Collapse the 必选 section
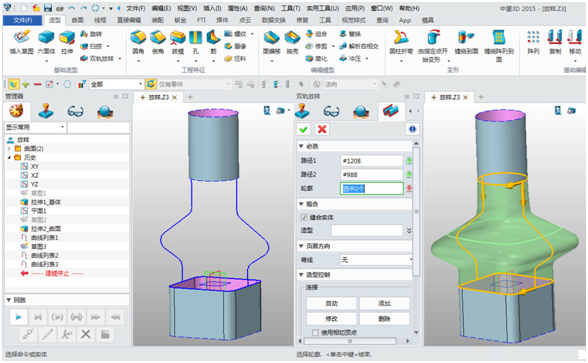 point(301,146)
